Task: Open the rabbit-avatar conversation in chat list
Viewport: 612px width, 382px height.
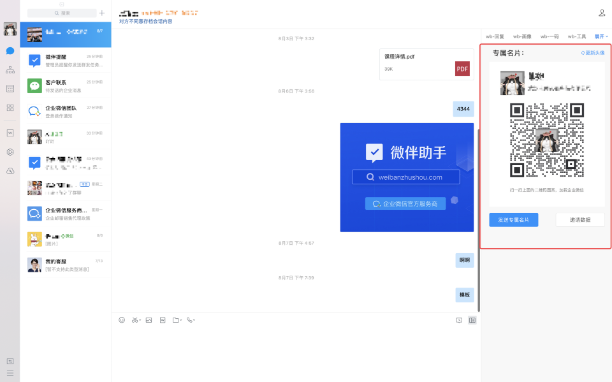Action: pos(66,239)
